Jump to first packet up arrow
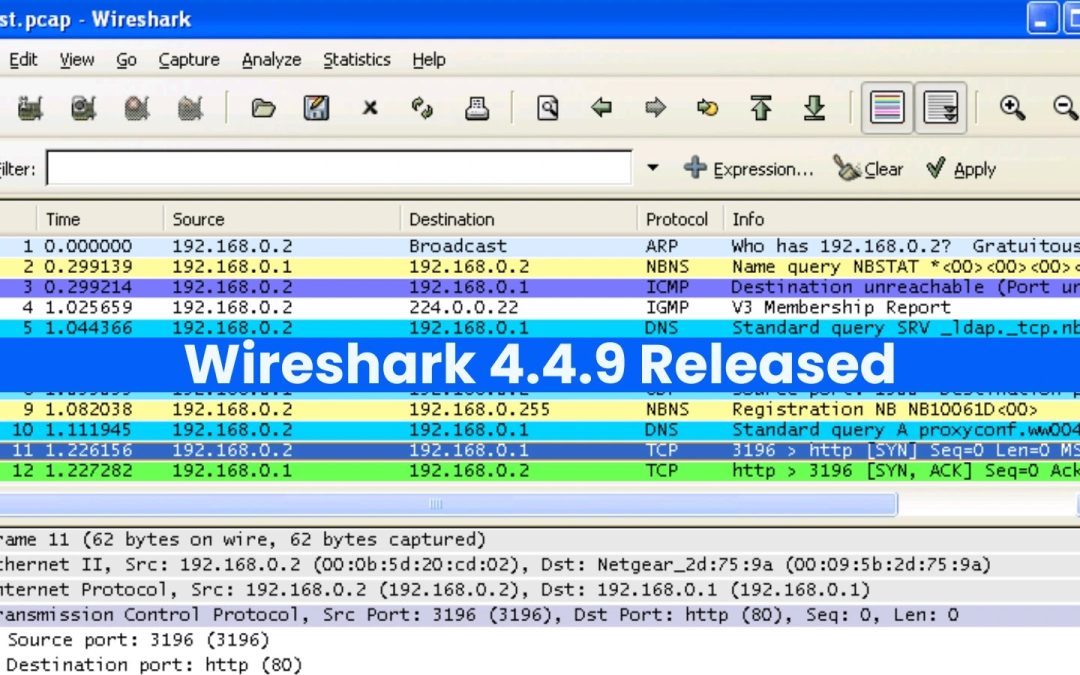This screenshot has height=675, width=1080. [761, 107]
